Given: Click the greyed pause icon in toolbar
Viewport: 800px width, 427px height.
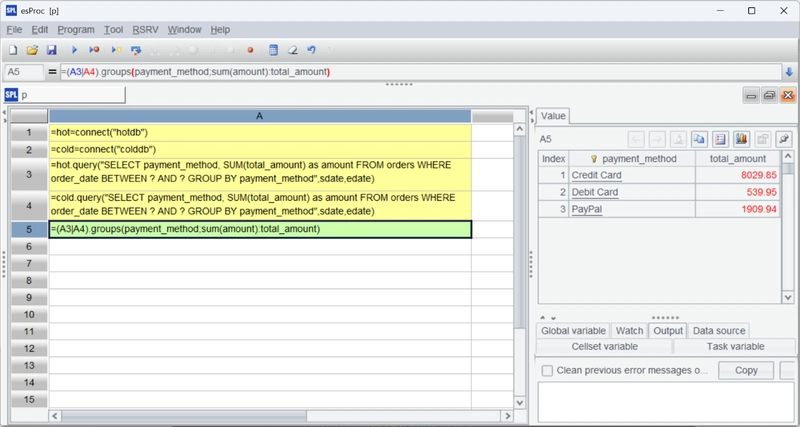Looking at the screenshot, I should (212, 50).
